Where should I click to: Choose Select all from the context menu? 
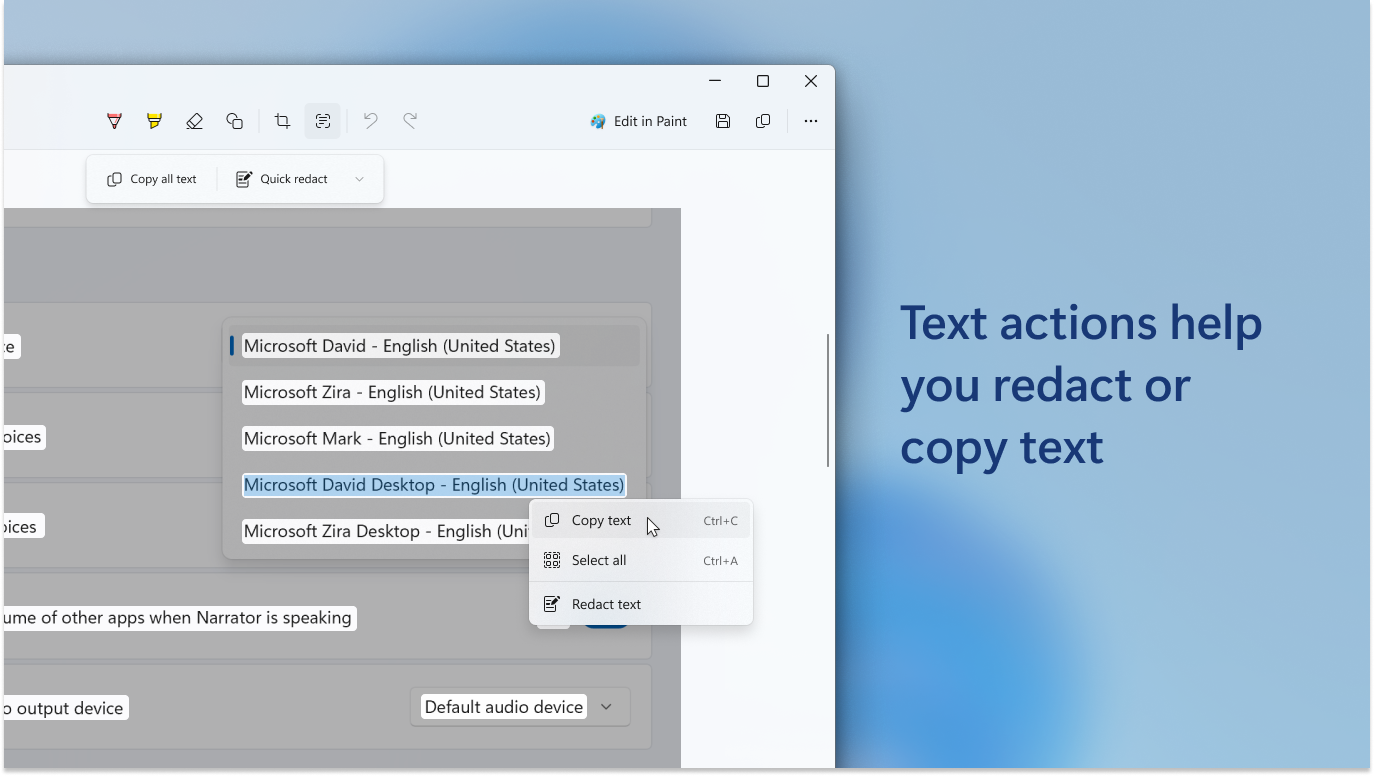click(x=600, y=560)
